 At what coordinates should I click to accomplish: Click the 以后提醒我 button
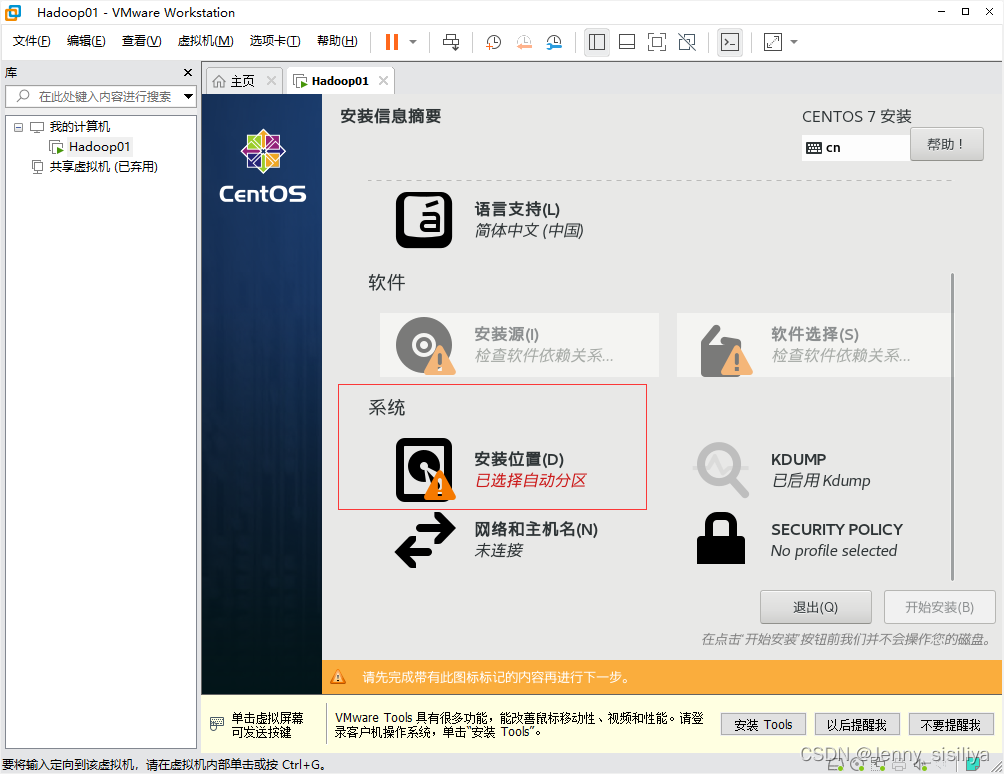coord(857,725)
